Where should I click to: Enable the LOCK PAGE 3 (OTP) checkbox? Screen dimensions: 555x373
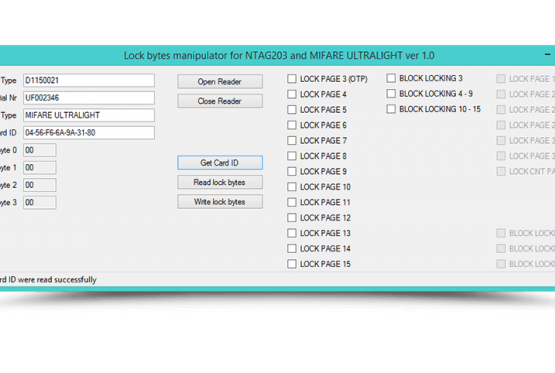point(292,79)
